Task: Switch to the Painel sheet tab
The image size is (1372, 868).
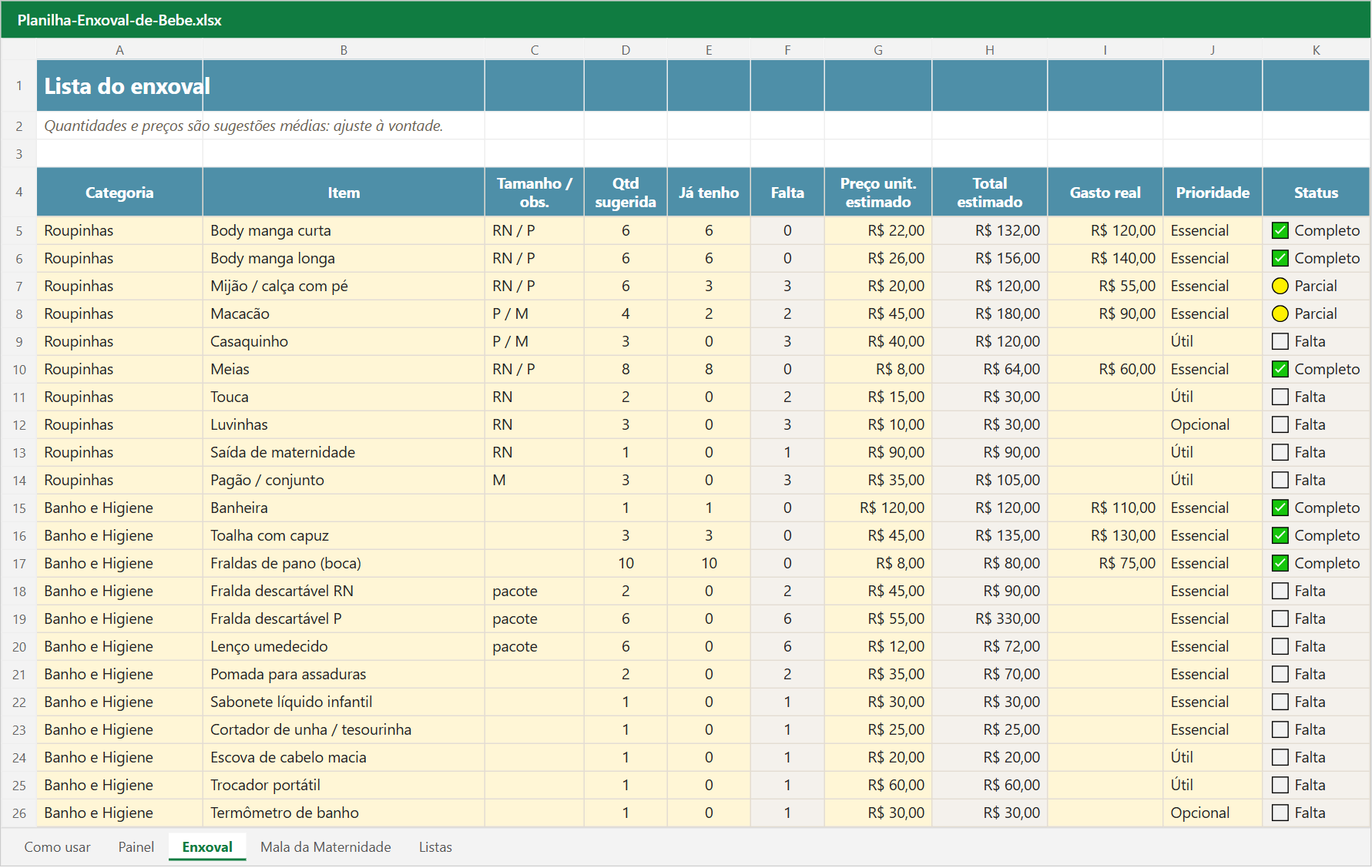Action: (x=136, y=846)
